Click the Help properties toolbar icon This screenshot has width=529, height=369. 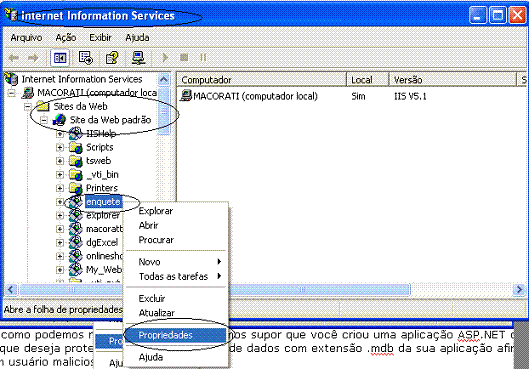click(x=112, y=58)
